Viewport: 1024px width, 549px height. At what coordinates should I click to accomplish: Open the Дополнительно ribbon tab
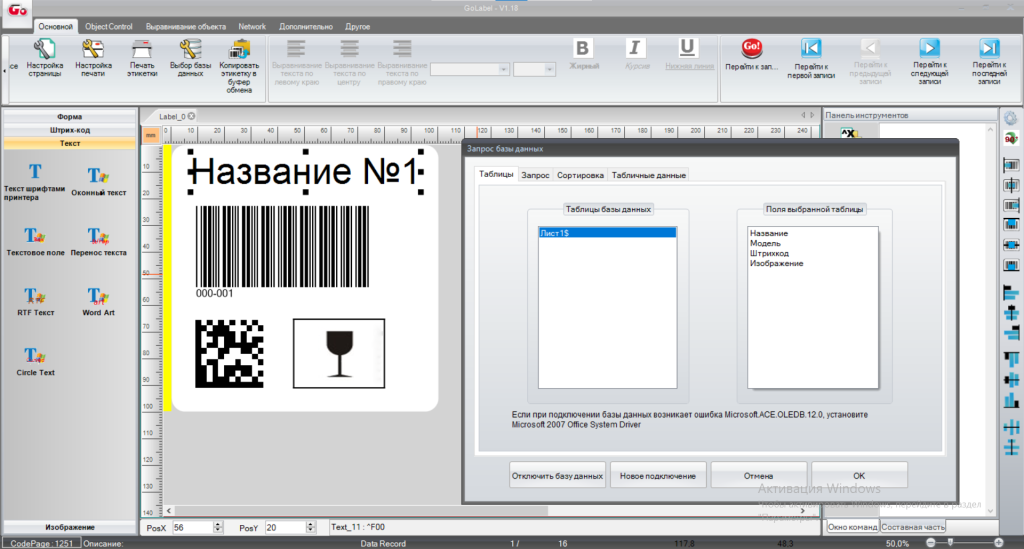pos(306,27)
